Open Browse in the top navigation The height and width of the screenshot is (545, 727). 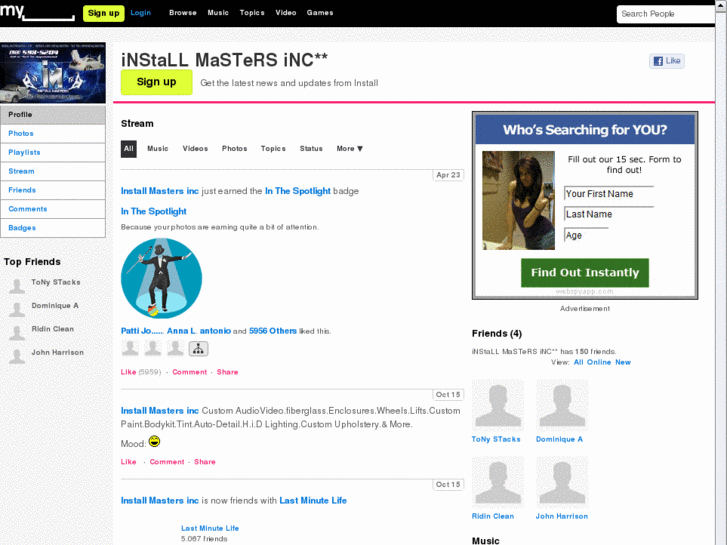(x=183, y=13)
